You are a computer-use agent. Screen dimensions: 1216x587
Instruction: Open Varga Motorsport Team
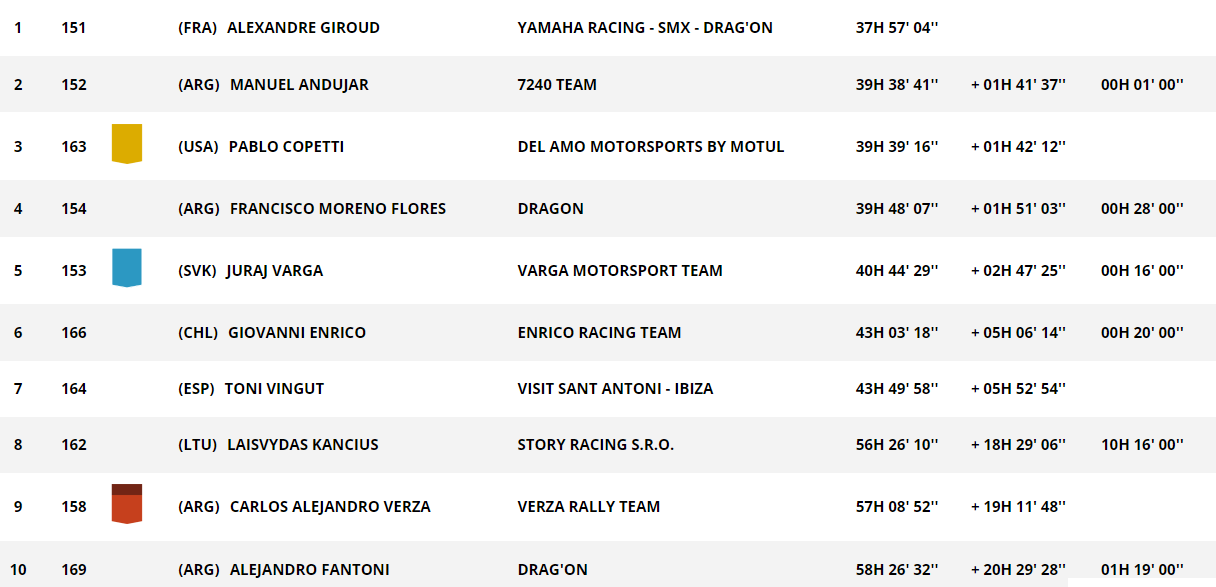(620, 271)
